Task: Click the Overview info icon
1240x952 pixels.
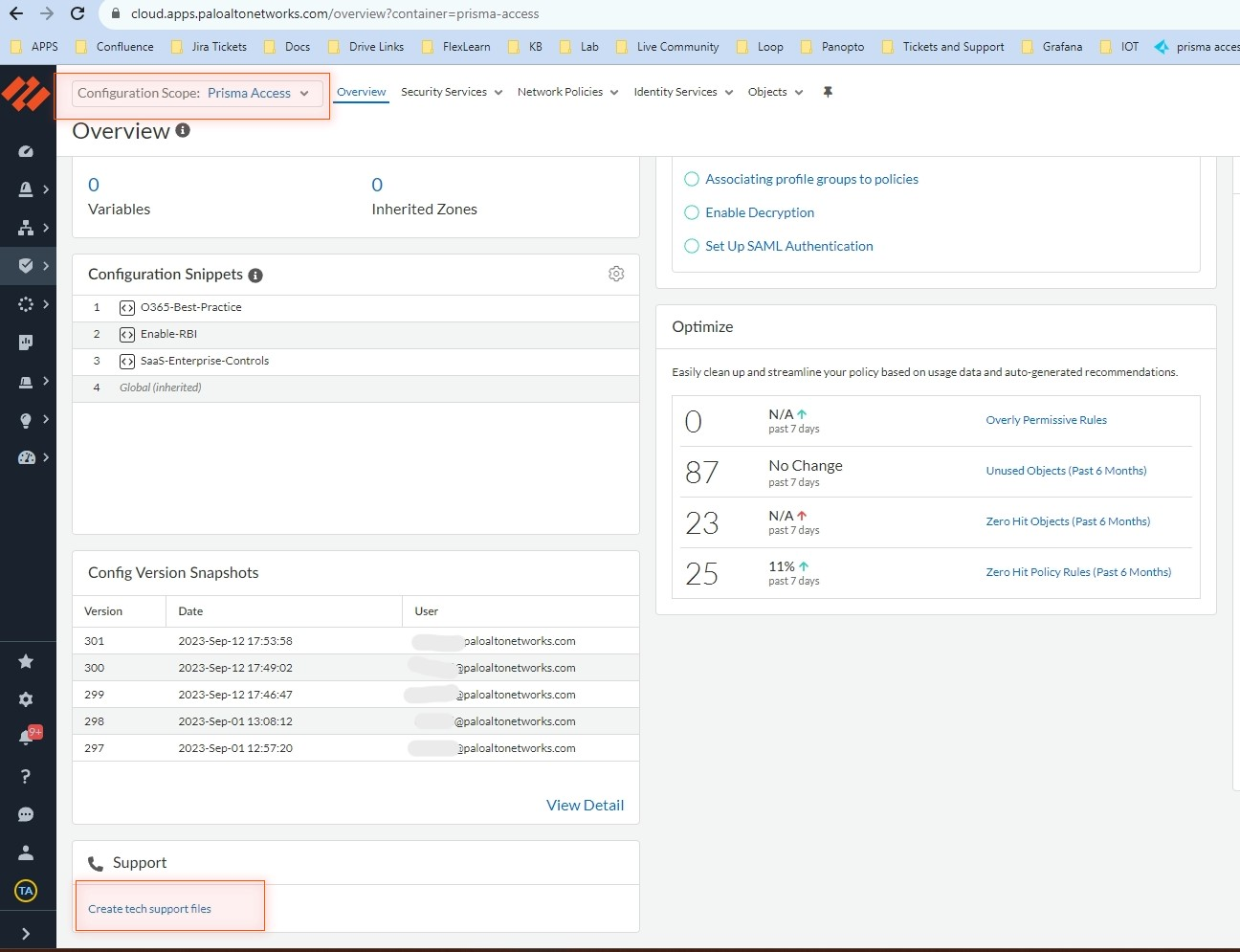Action: [x=183, y=130]
